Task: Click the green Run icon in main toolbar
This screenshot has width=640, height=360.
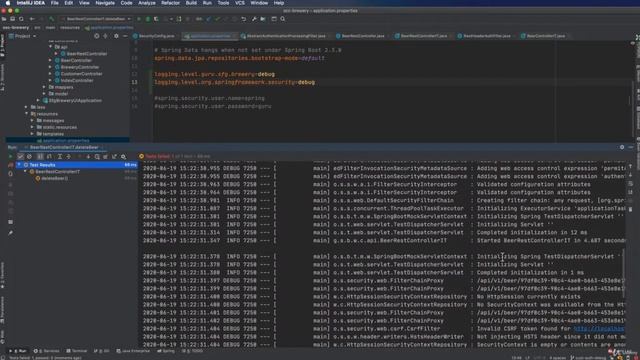Action: click(x=139, y=19)
